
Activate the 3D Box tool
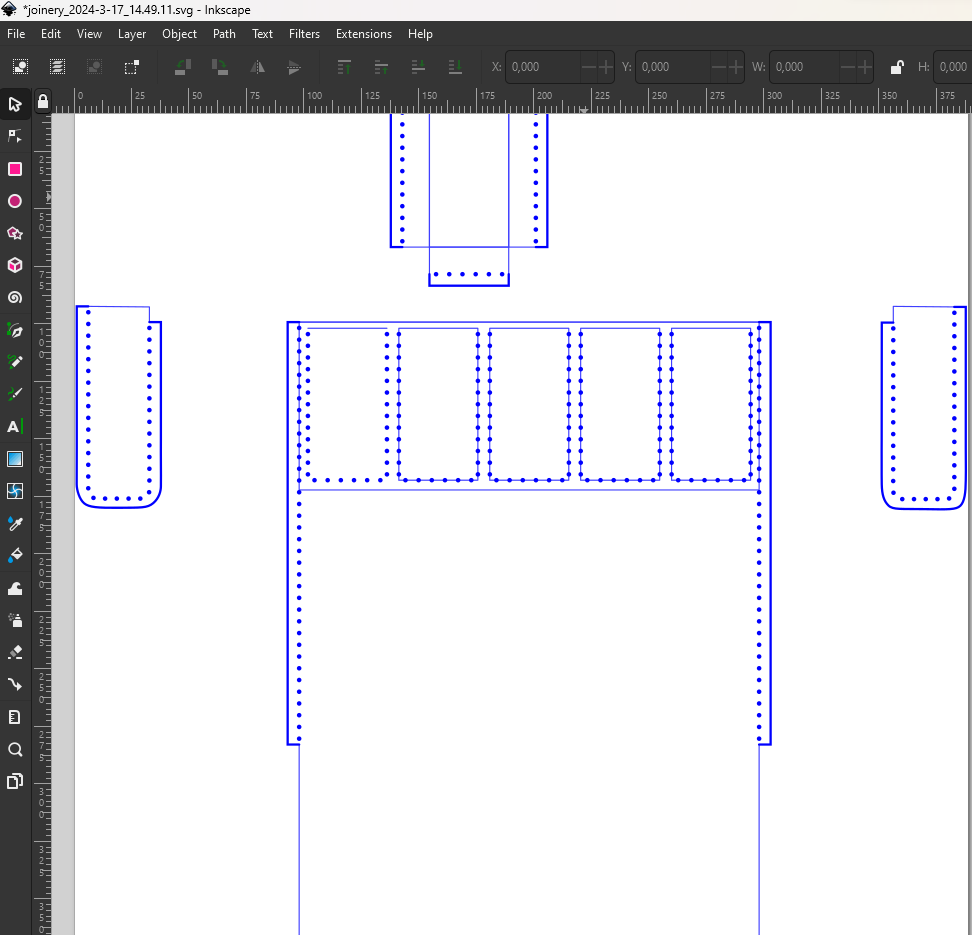click(x=15, y=265)
